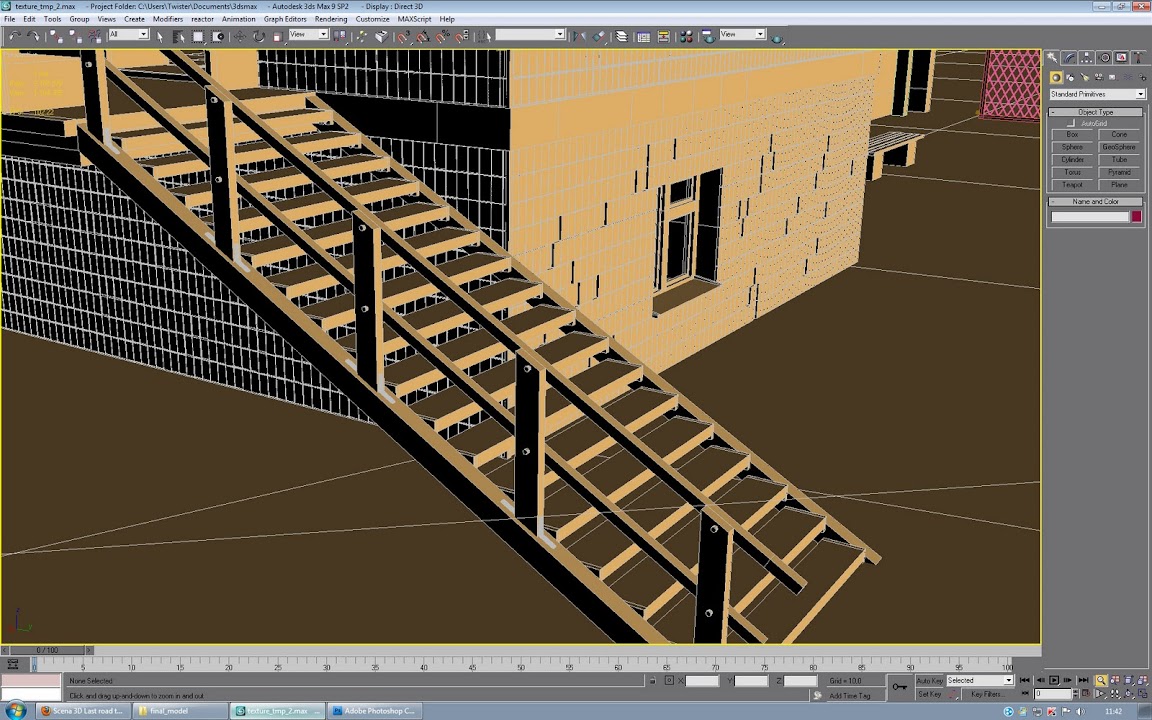
Task: Open the Modify command panel tab
Action: coord(1070,58)
